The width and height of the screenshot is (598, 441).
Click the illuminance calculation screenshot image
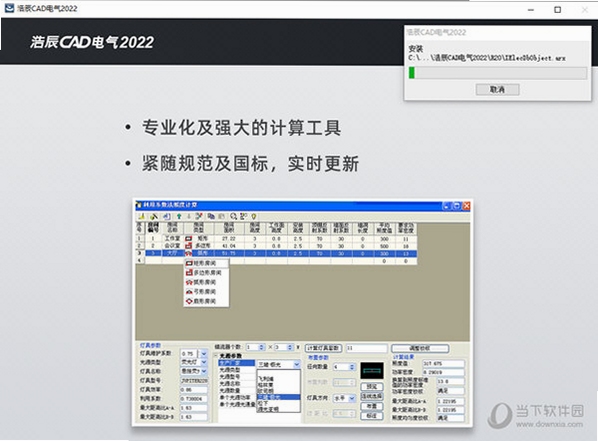302,312
